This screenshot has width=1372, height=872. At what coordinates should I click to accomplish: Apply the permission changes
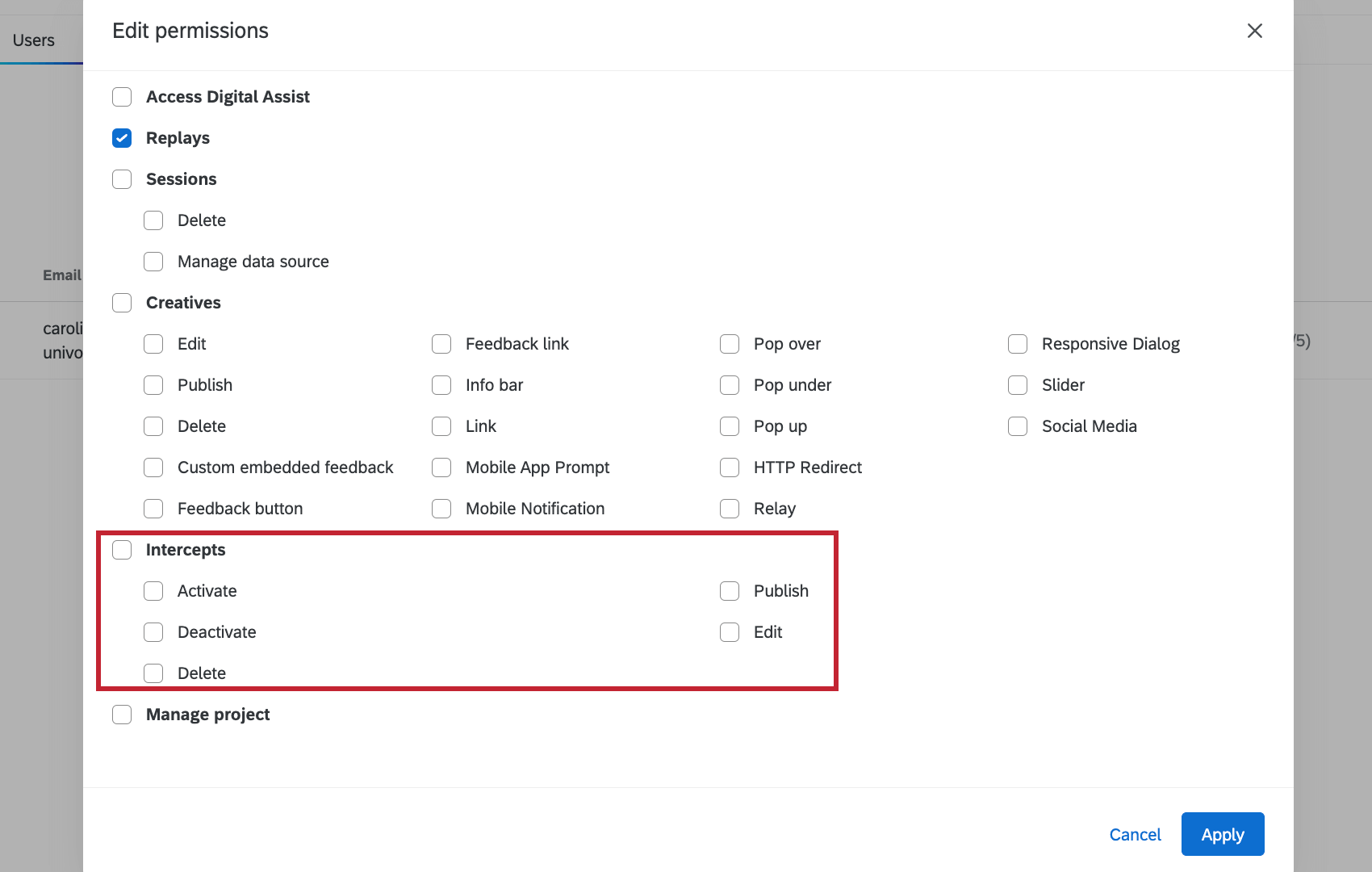(1222, 834)
